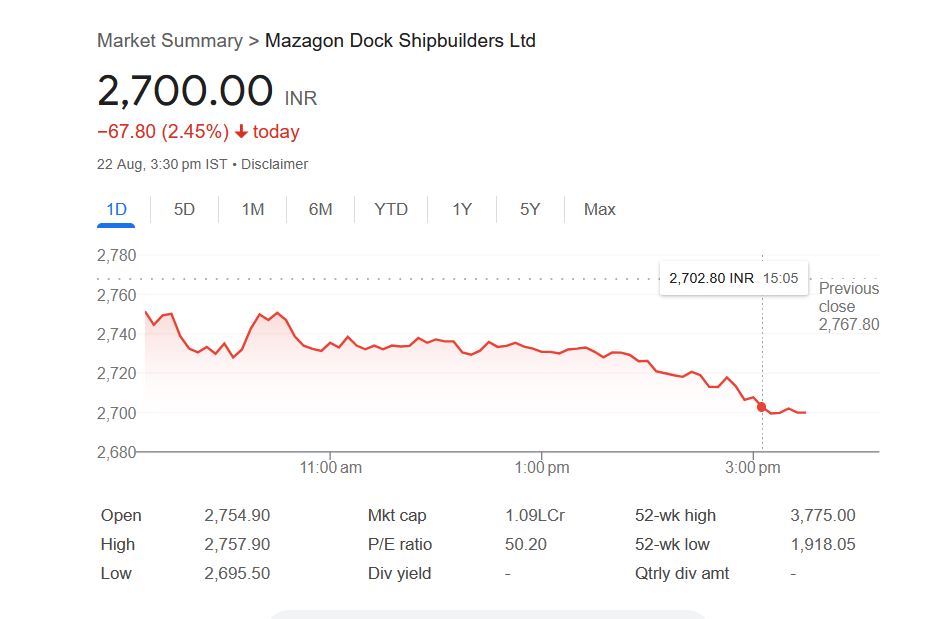
Task: Click the 2,700.00 current price
Action: coord(185,91)
